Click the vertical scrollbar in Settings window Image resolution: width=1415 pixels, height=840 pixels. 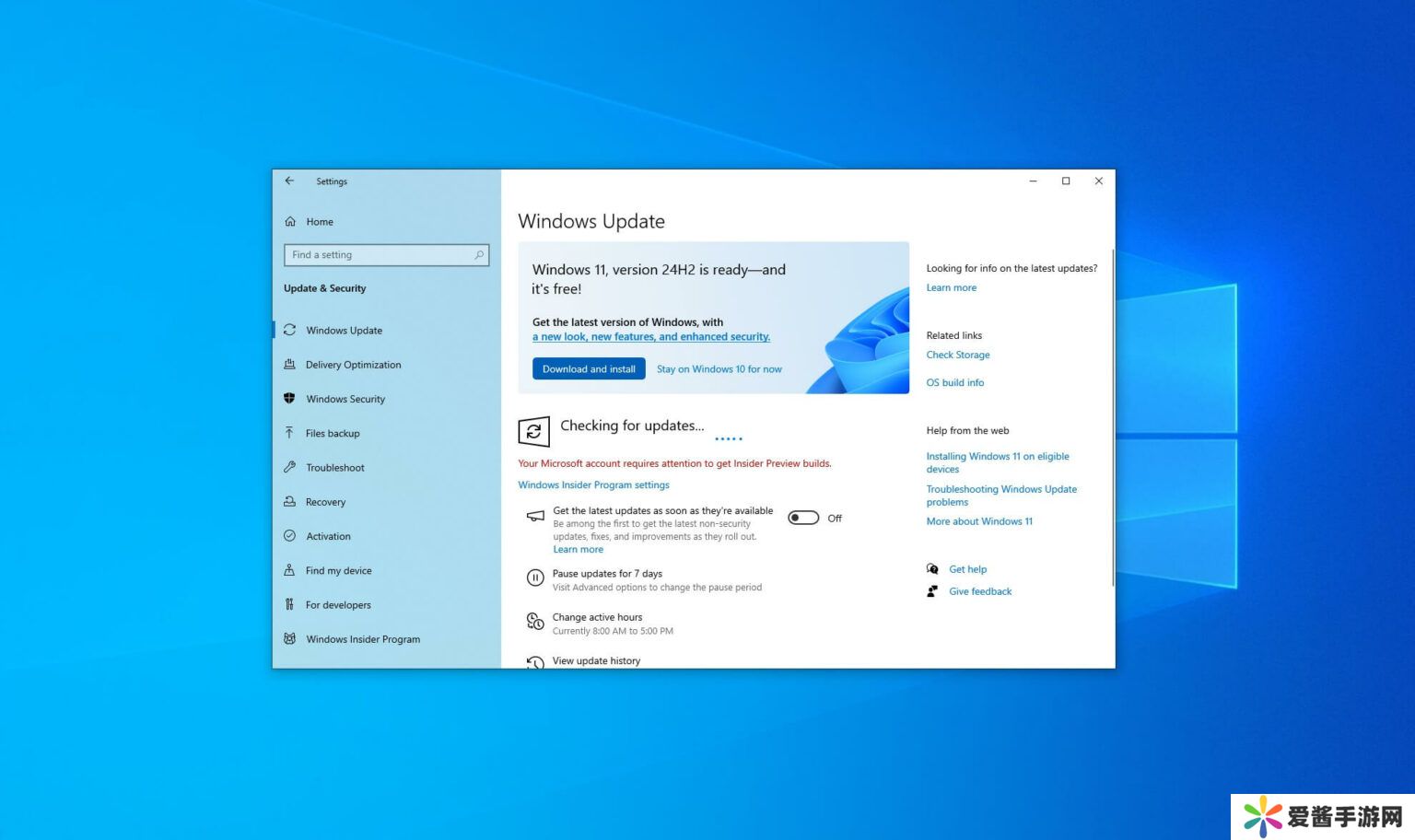pyautogui.click(x=1113, y=414)
